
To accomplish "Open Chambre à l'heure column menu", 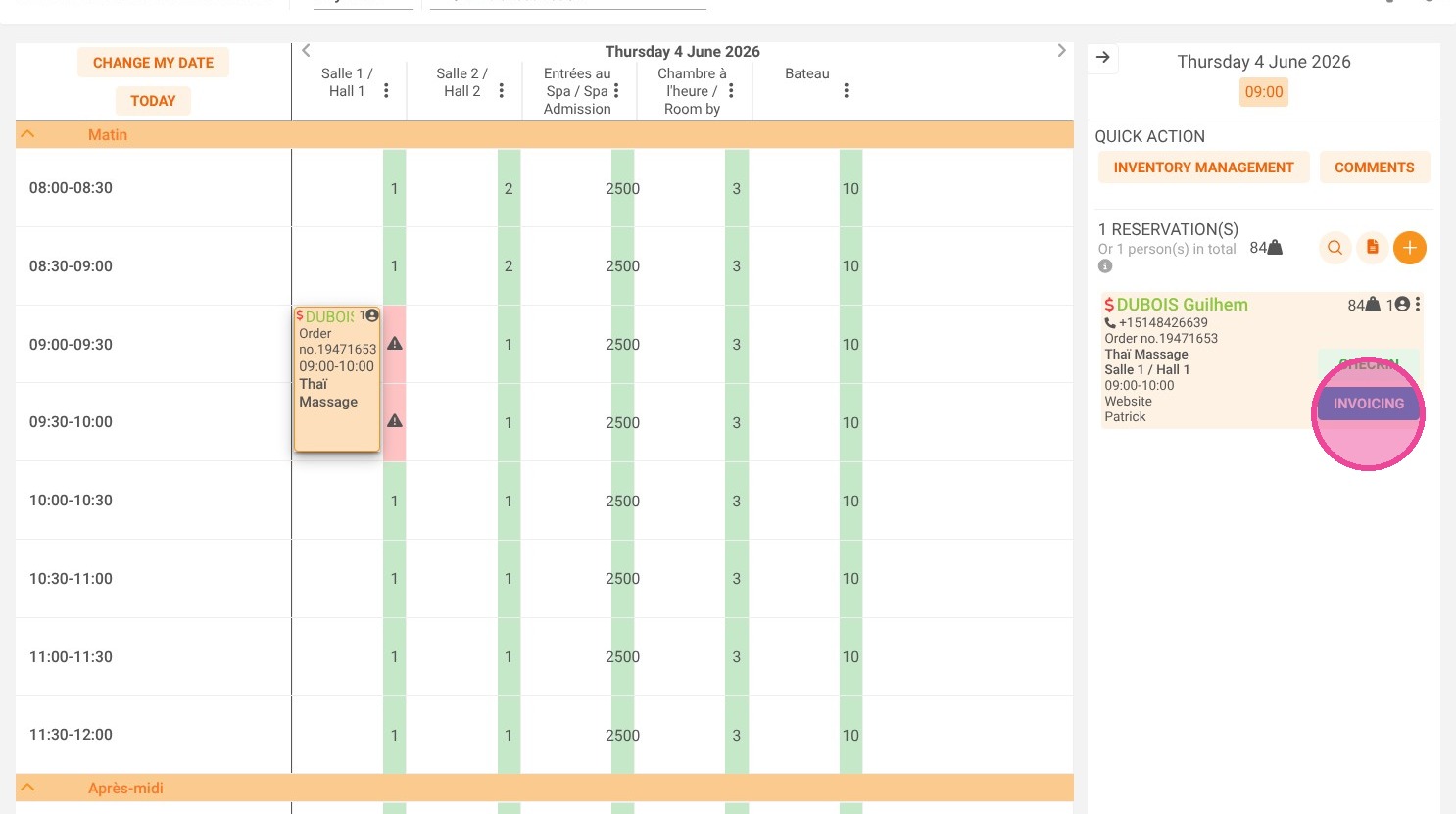I will [x=731, y=90].
